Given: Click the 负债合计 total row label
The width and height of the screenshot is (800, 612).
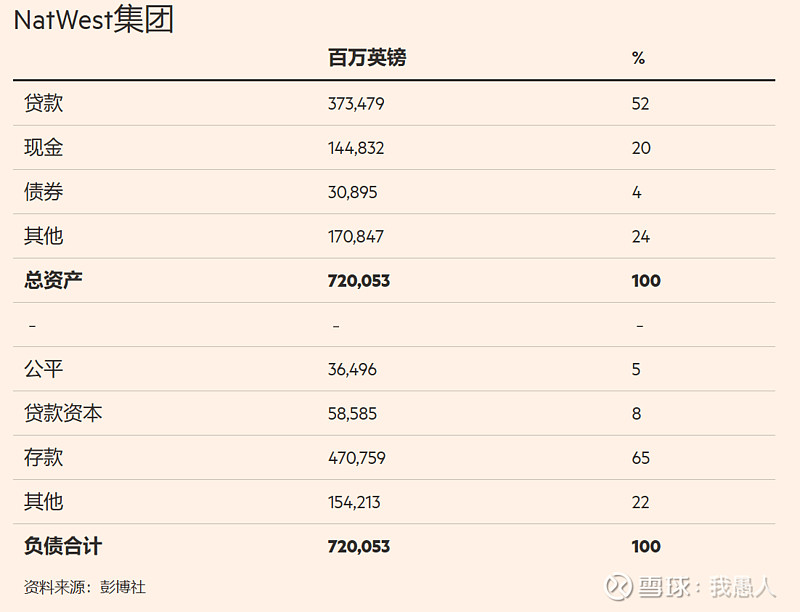Looking at the screenshot, I should [x=63, y=546].
